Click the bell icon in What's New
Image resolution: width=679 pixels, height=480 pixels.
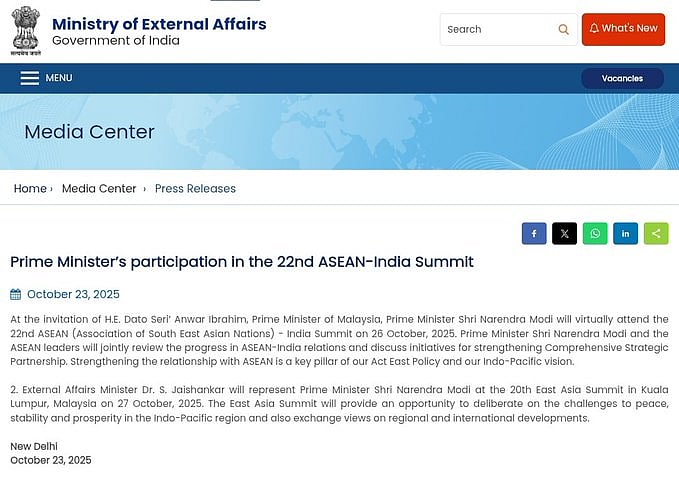(594, 29)
